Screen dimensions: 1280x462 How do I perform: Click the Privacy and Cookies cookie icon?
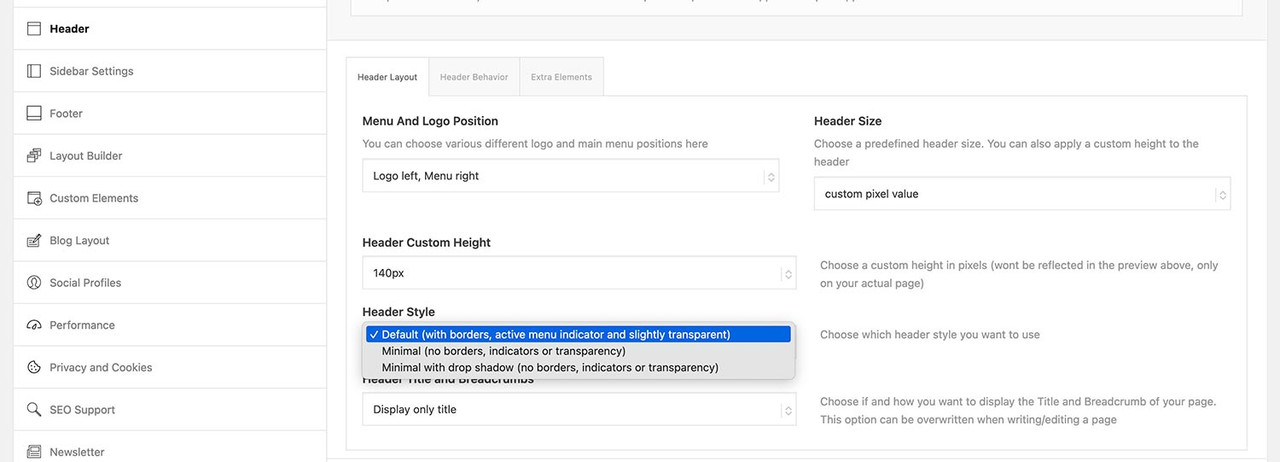pyautogui.click(x=33, y=367)
